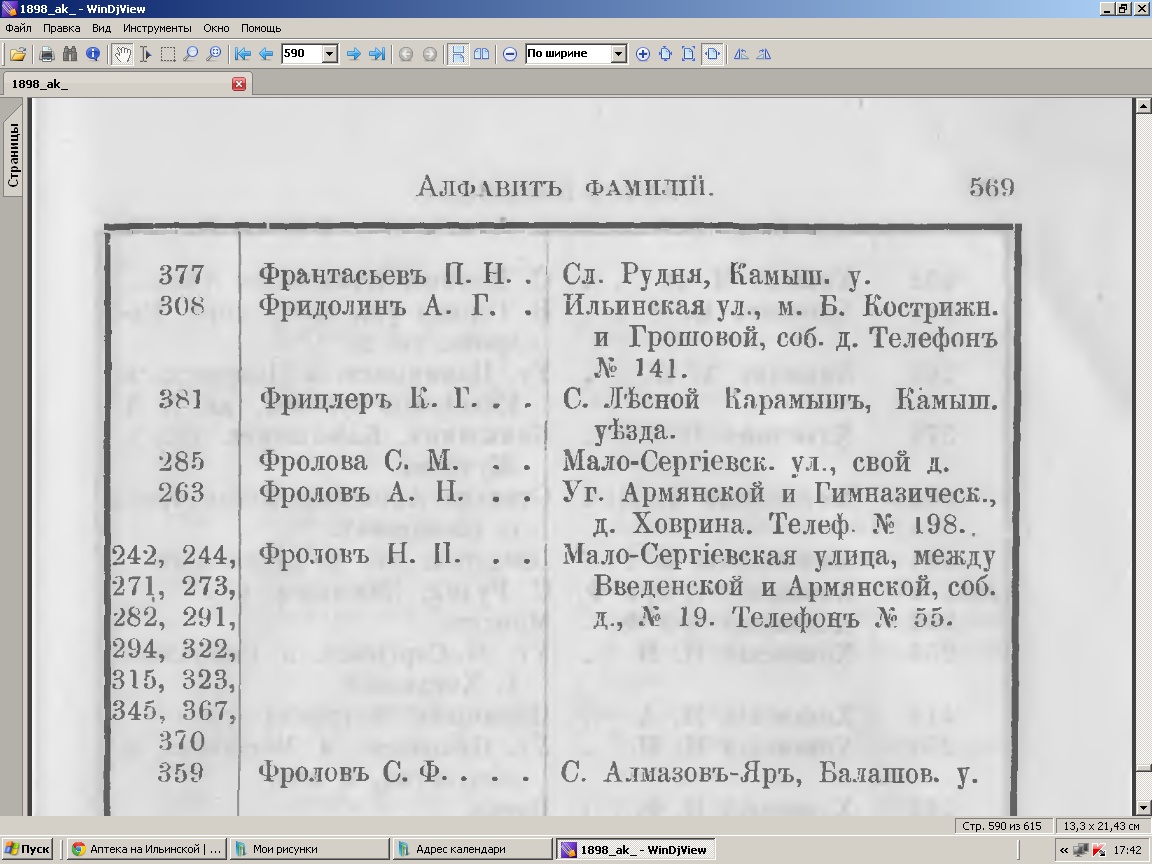Viewport: 1152px width, 864px height.
Task: Click the status bar page indicator 'Стр. 590 из 615'
Action: pos(1001,826)
